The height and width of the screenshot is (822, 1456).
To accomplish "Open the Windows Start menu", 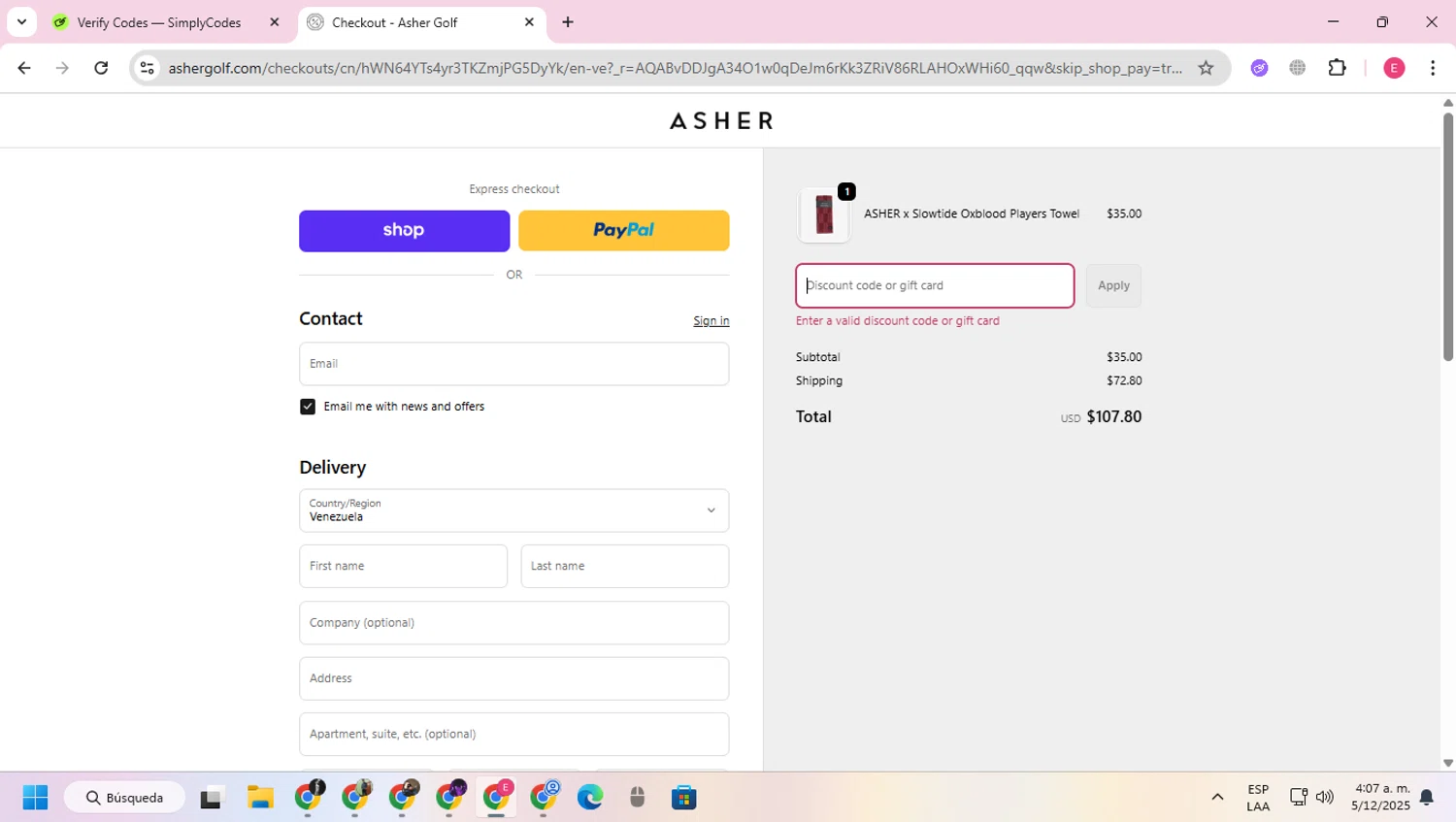I will point(35,798).
